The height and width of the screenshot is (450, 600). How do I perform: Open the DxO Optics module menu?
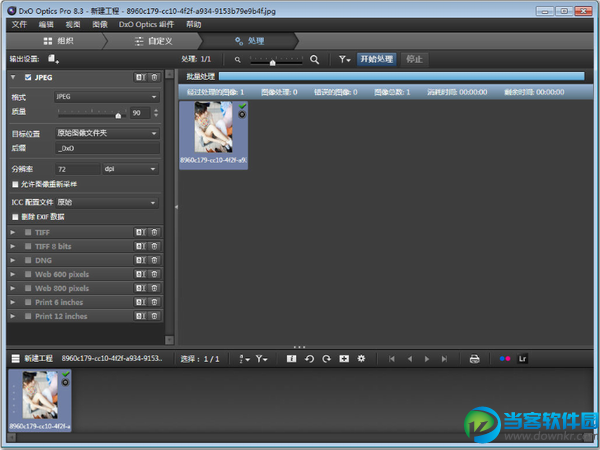(146, 23)
